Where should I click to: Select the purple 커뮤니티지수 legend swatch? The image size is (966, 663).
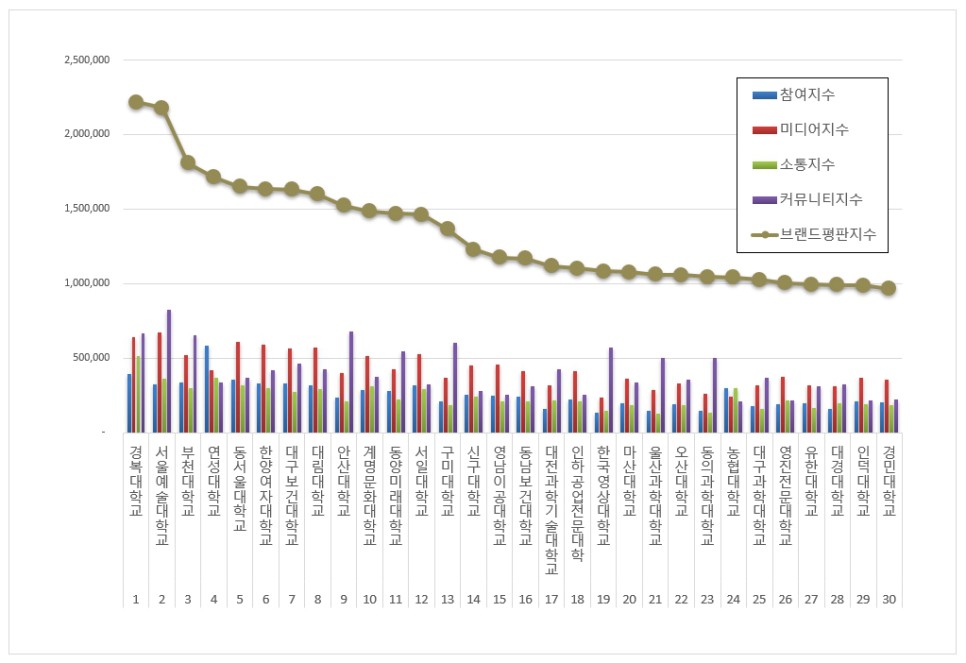click(765, 199)
